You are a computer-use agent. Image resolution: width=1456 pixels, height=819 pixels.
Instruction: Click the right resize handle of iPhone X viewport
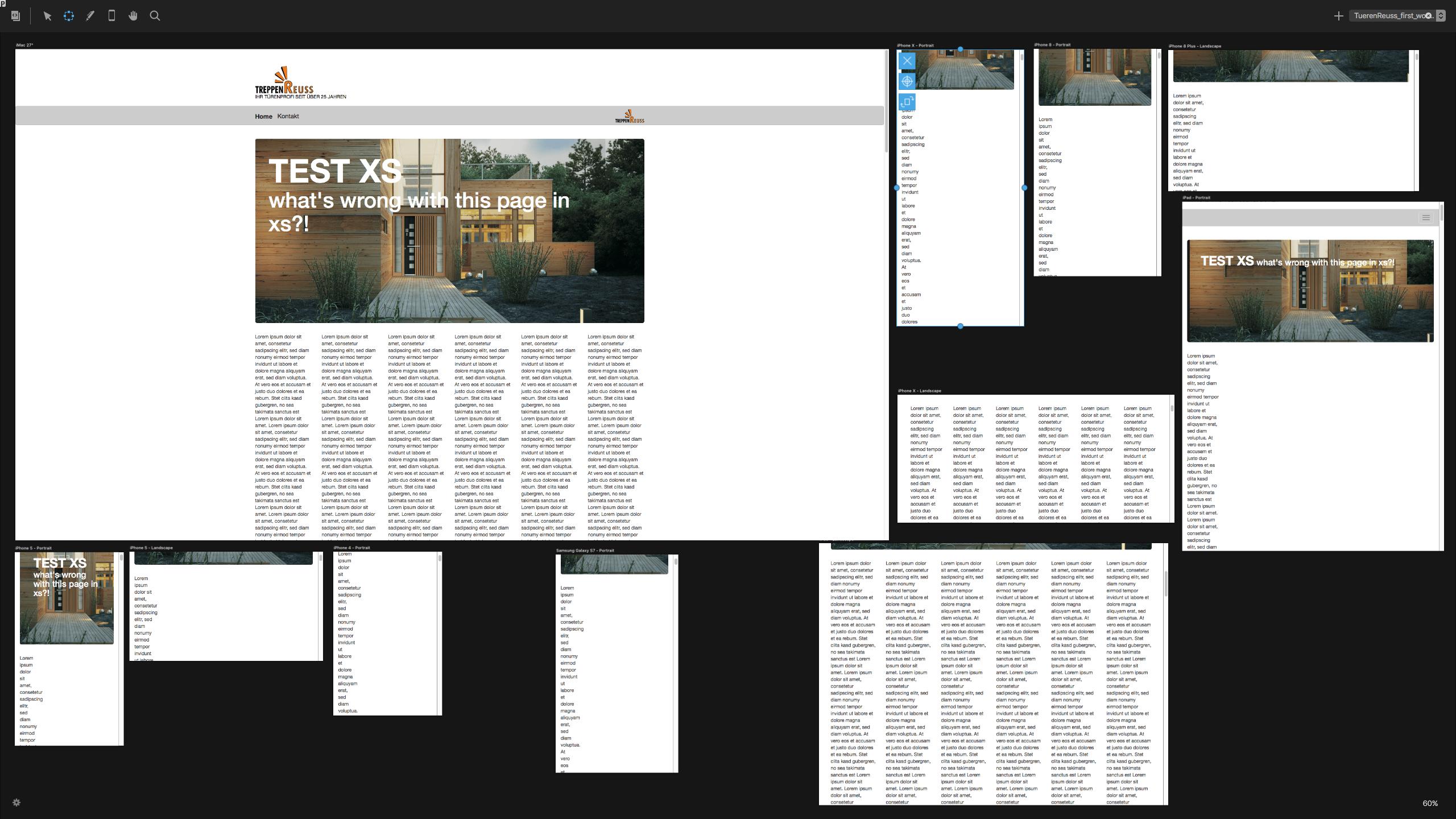pyautogui.click(x=1024, y=188)
